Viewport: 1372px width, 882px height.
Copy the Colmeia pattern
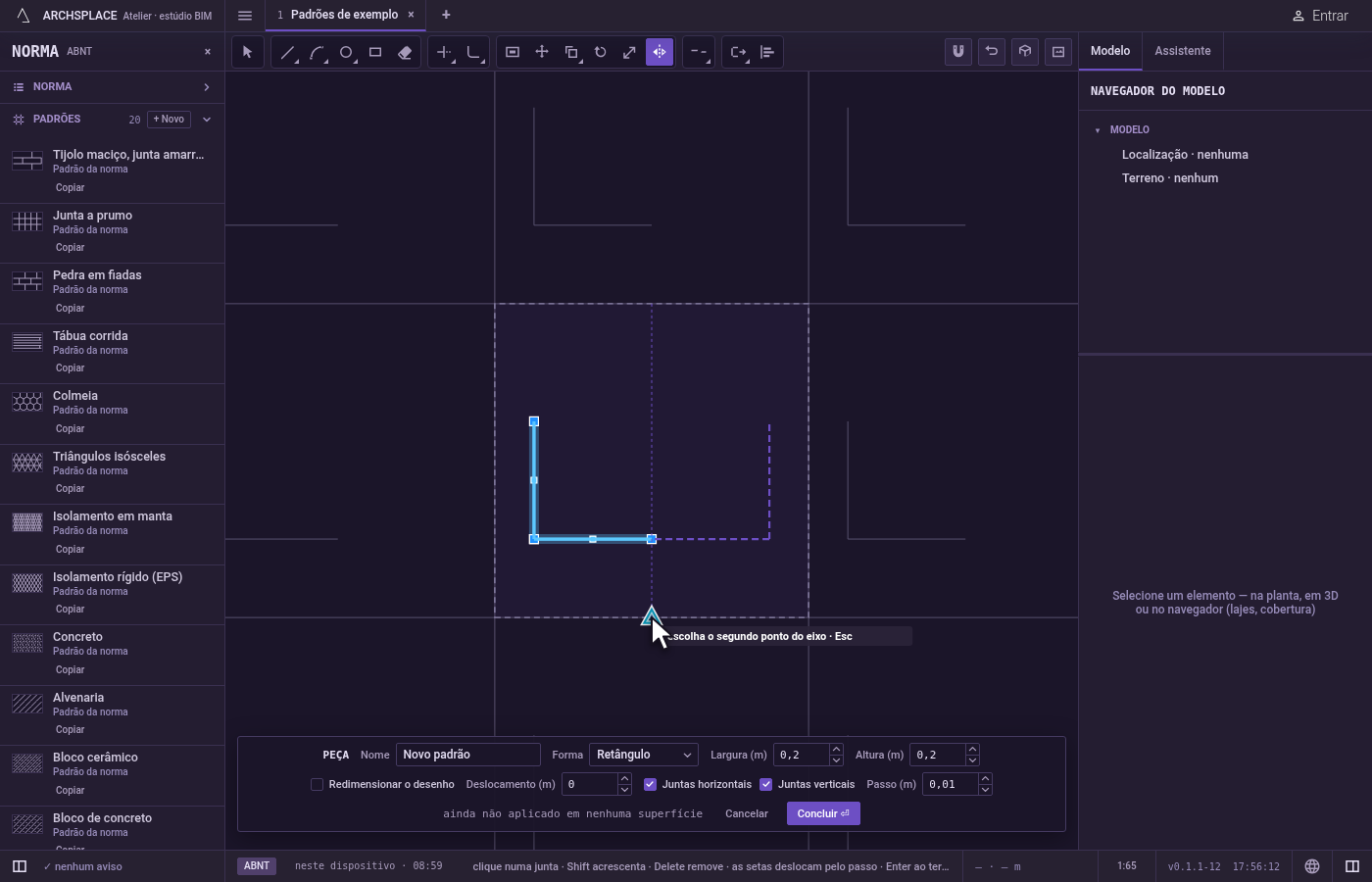click(70, 428)
